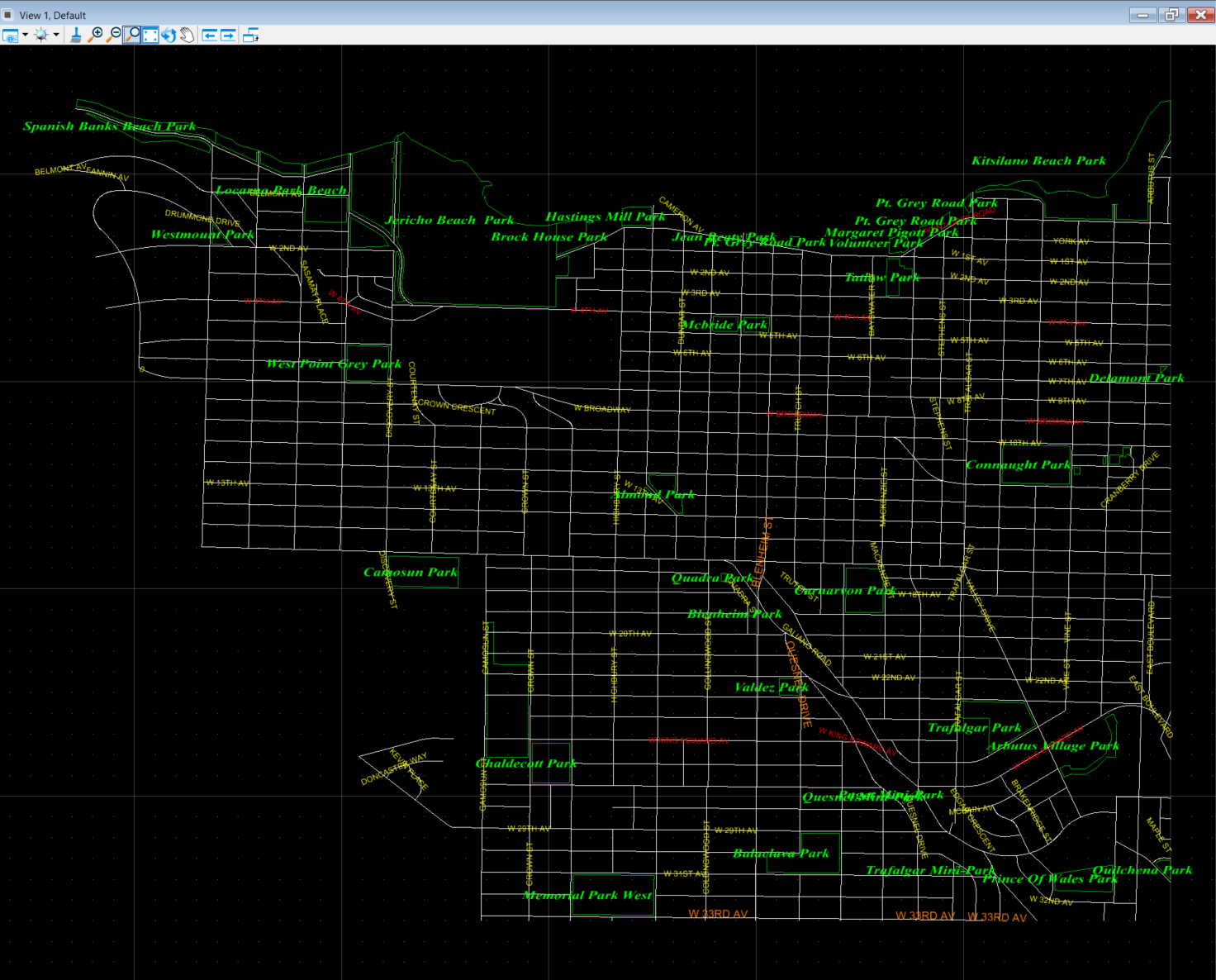Select the Rotate View tool
Screen dimensions: 1216x980
point(169,36)
